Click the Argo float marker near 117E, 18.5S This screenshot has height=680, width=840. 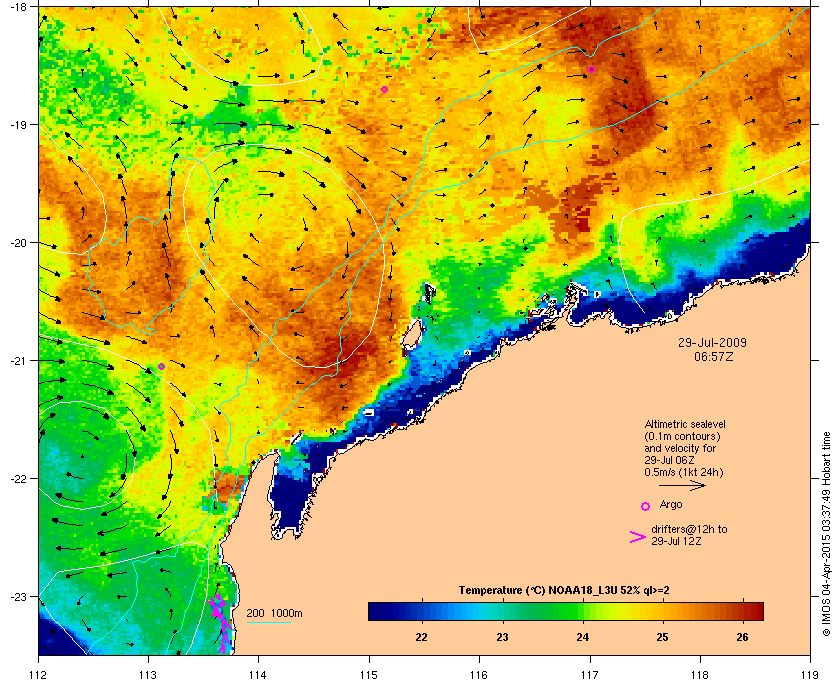[x=591, y=70]
